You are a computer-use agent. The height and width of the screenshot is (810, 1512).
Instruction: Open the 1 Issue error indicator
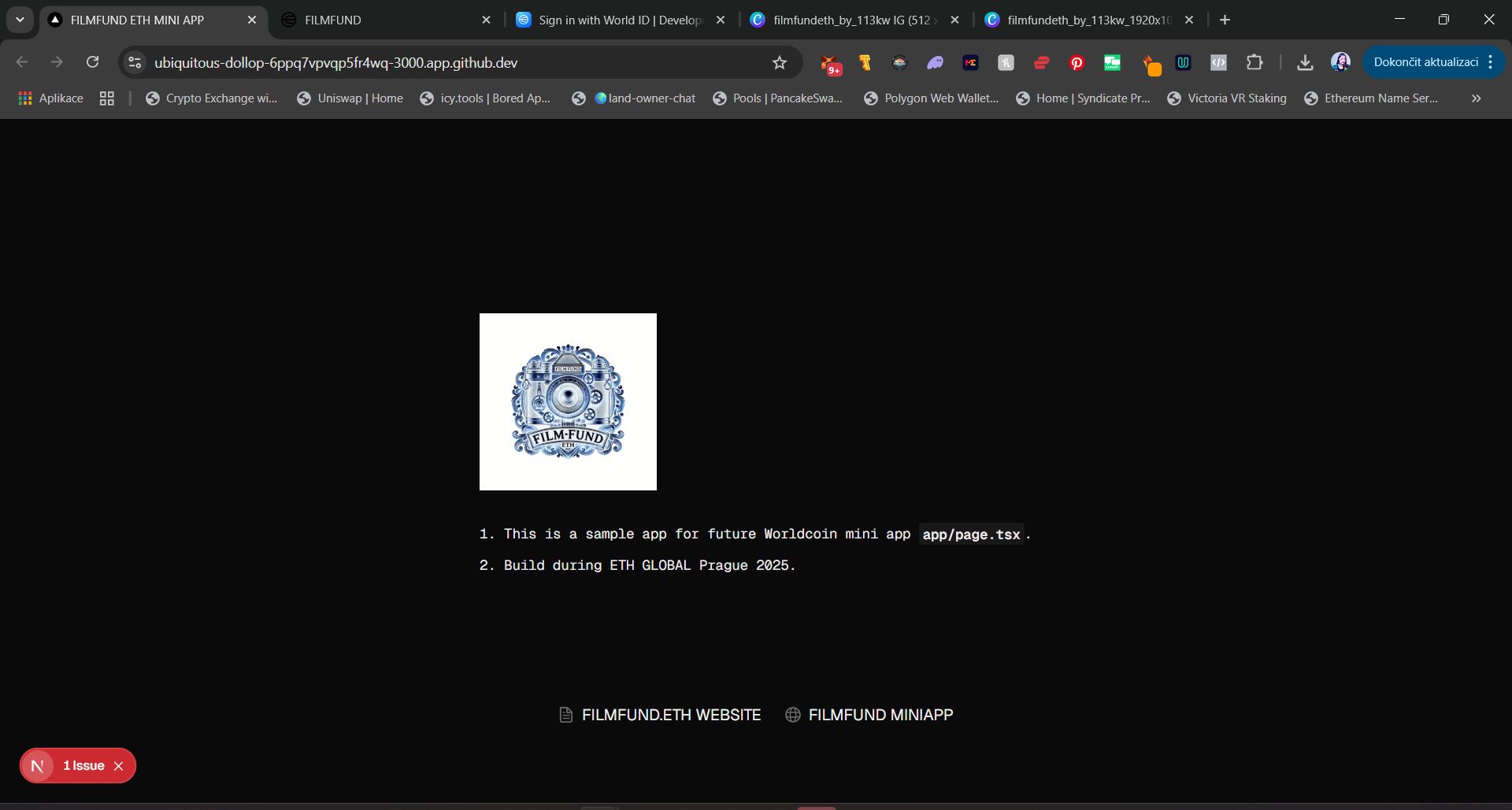point(83,766)
